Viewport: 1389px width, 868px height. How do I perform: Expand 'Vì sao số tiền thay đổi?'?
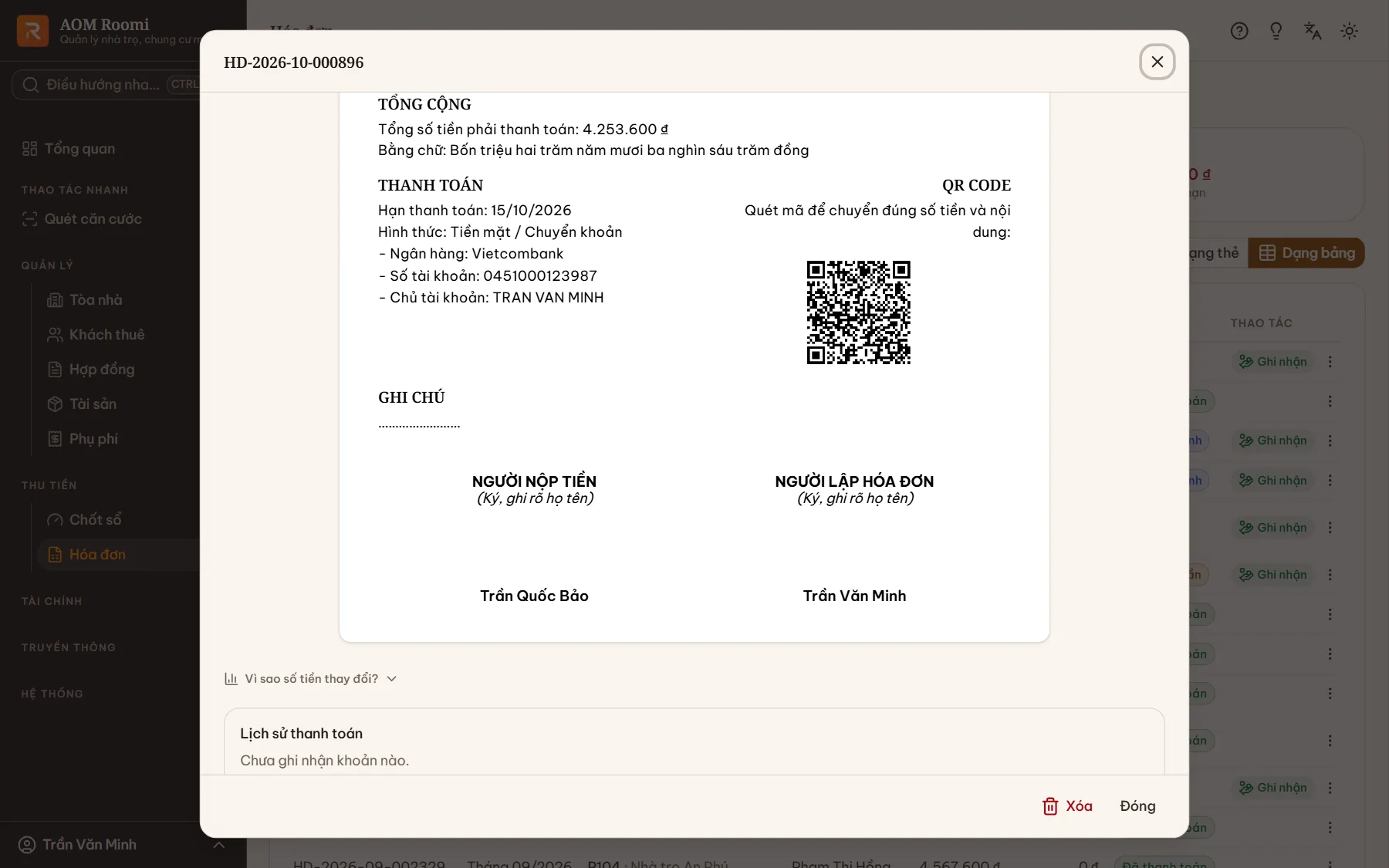pos(310,678)
